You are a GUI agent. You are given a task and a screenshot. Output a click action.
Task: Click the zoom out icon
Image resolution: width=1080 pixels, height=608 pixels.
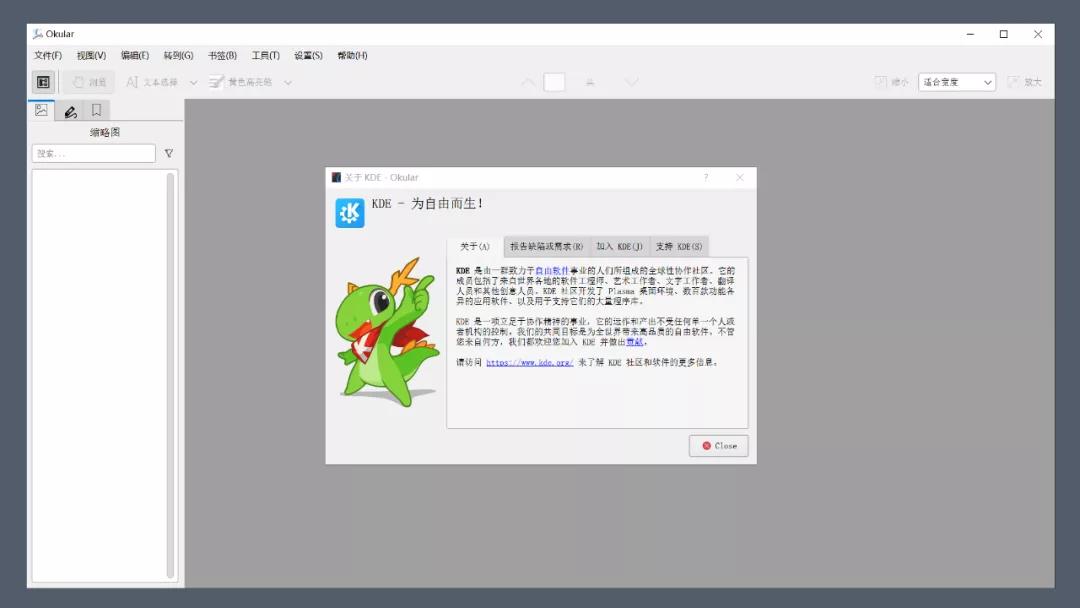click(x=881, y=82)
